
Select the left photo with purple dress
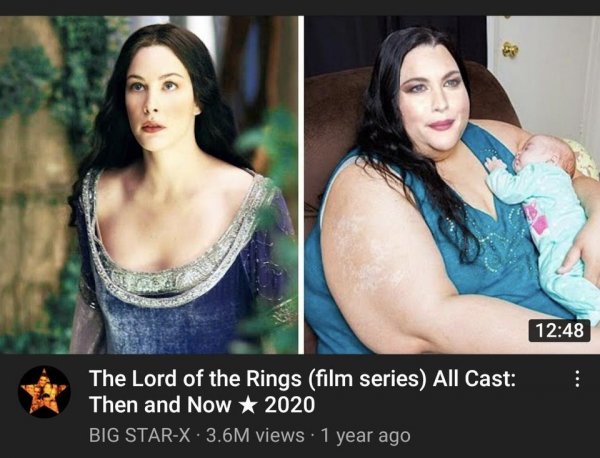coord(149,185)
